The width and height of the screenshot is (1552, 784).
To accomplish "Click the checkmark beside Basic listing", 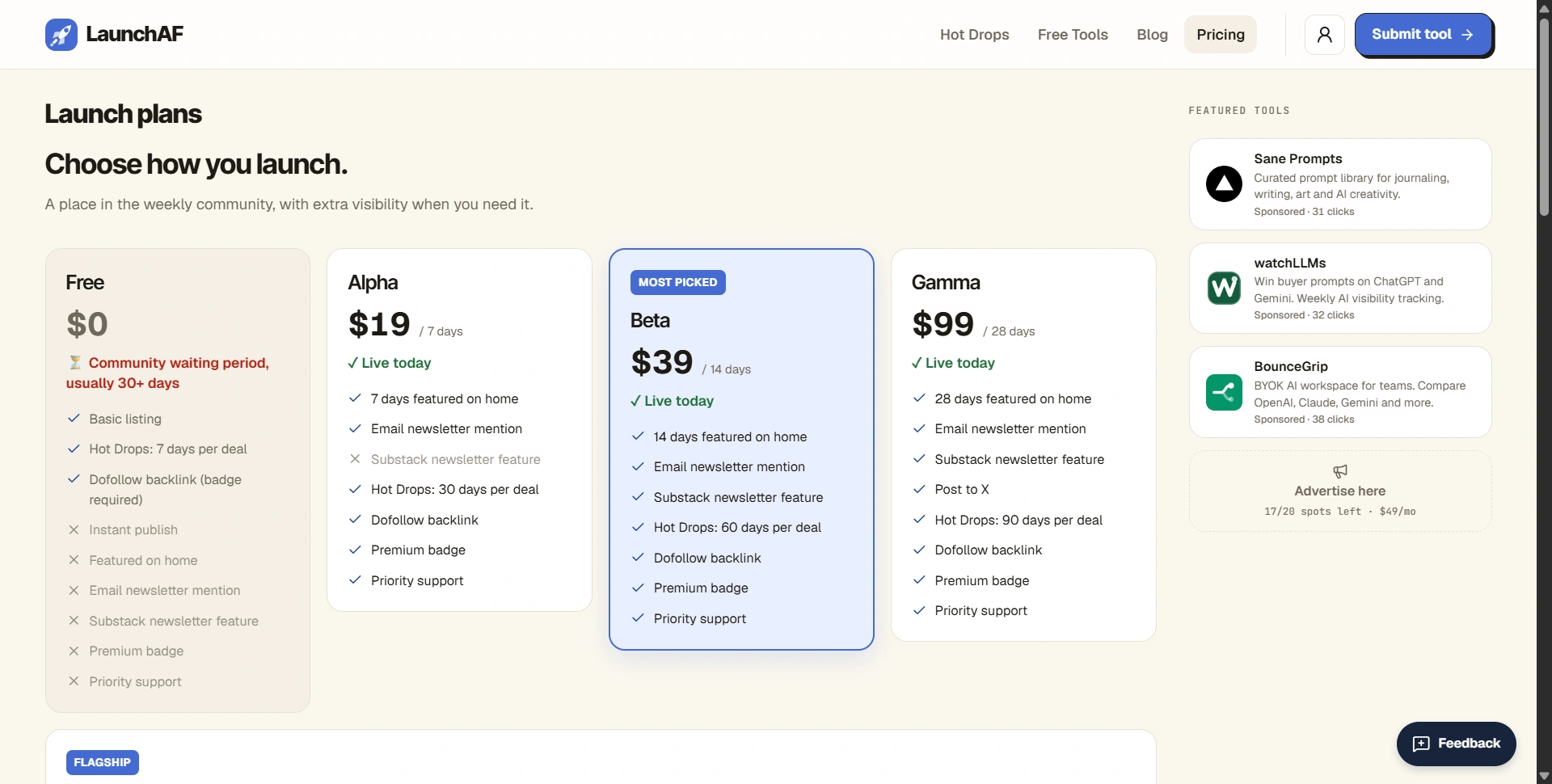I will pos(74,419).
